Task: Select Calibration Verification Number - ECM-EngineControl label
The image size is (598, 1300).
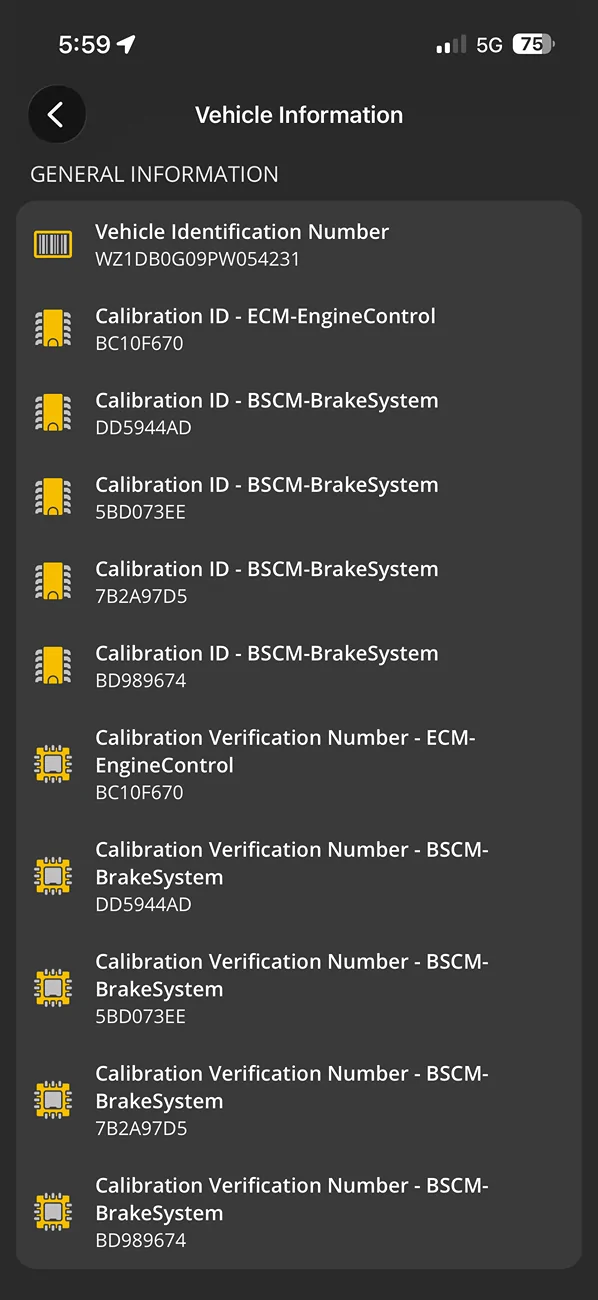Action: pyautogui.click(x=285, y=751)
